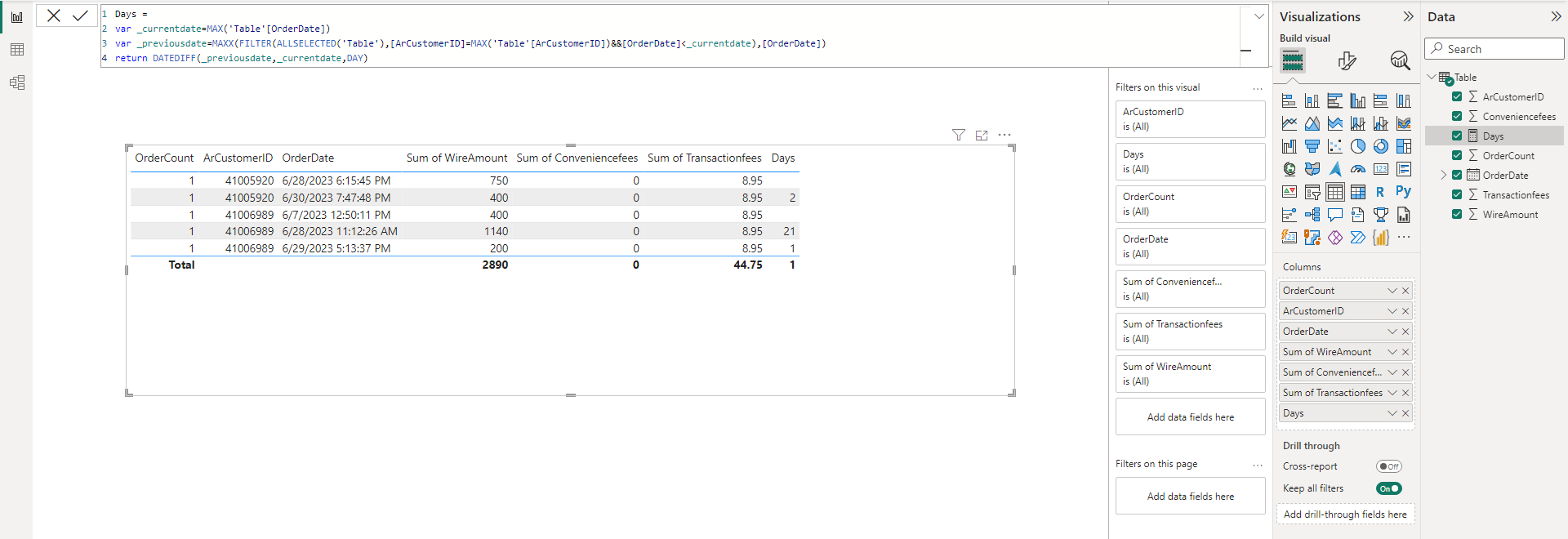Click the focus mode icon on visual
This screenshot has height=539, width=1568.
pyautogui.click(x=982, y=136)
